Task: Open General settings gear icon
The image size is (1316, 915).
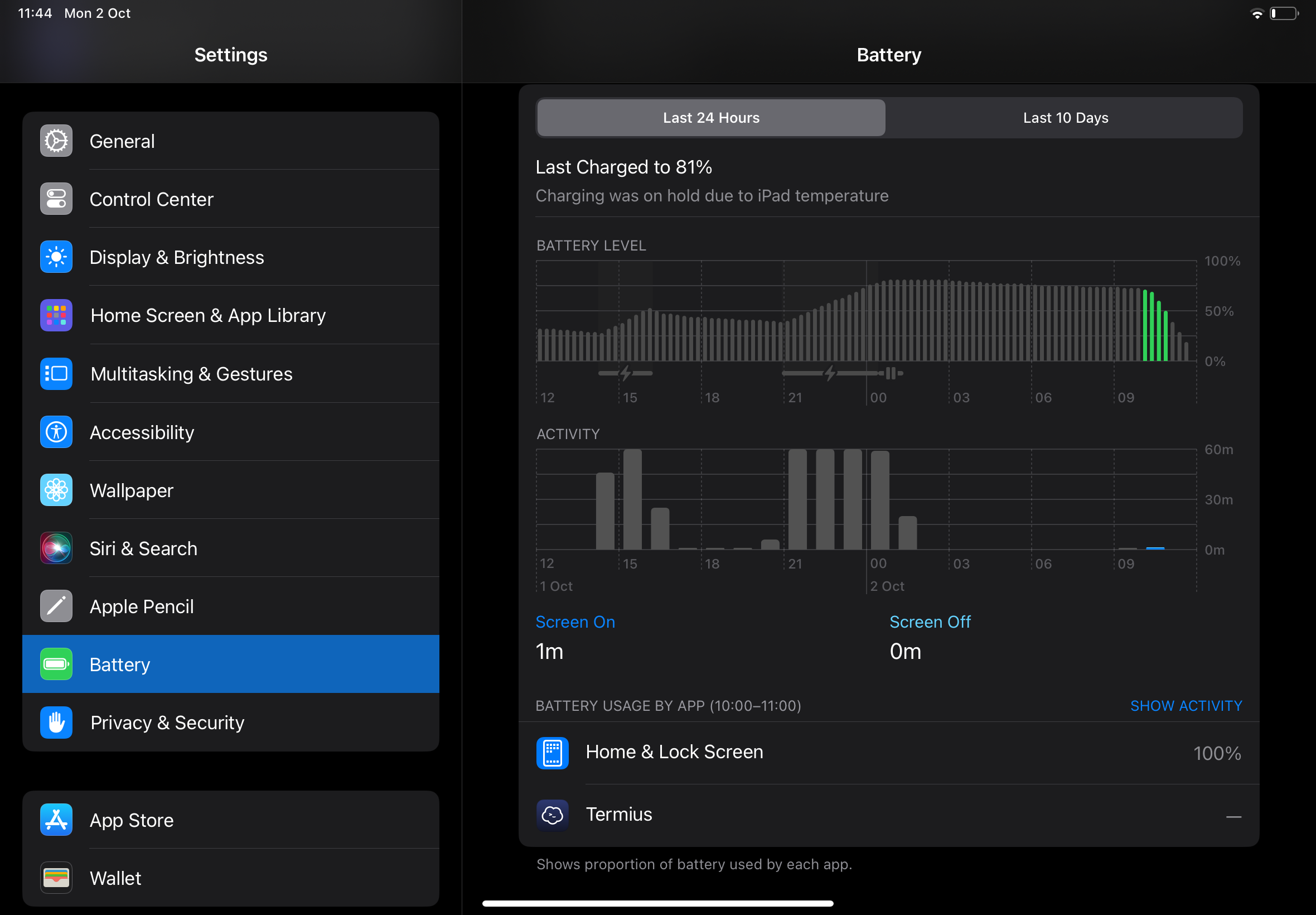Action: 56,141
